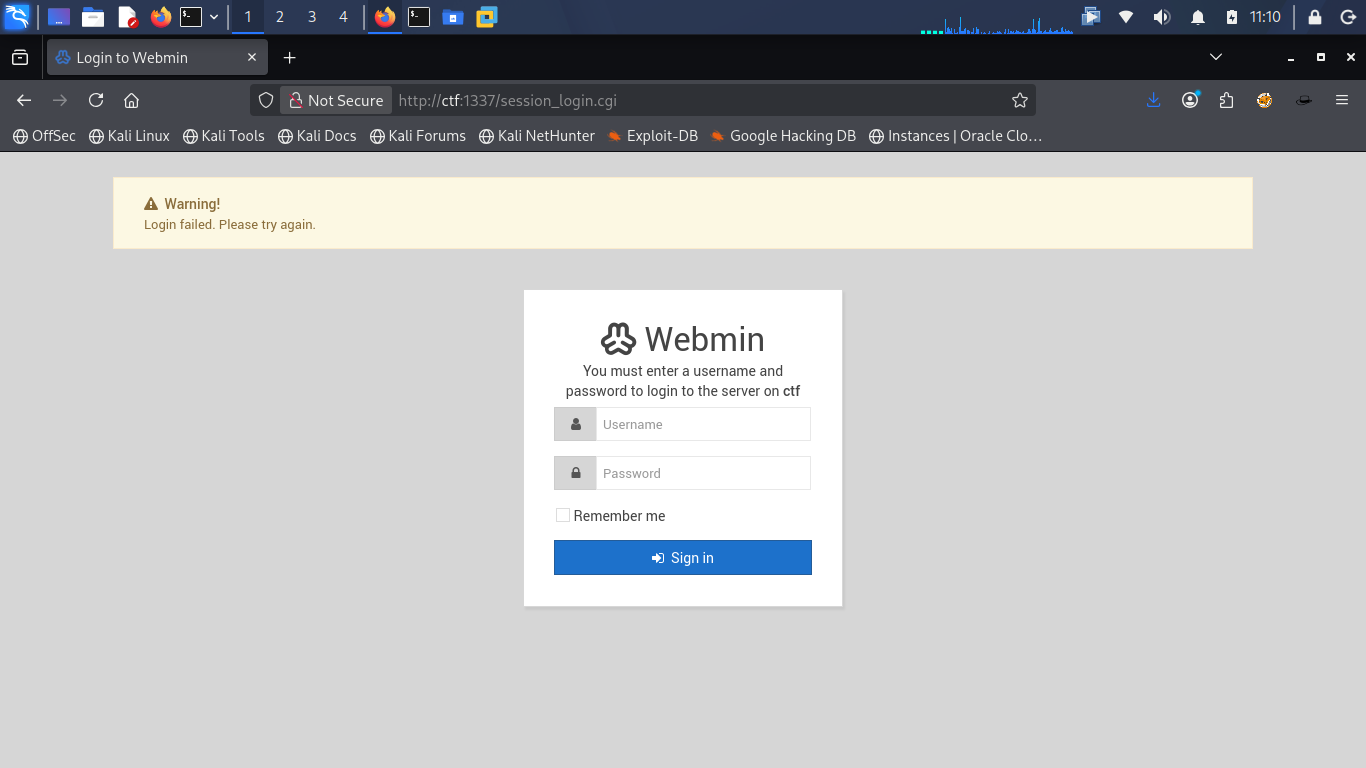
Task: Click the clock showing 11:10
Action: [x=1265, y=17]
